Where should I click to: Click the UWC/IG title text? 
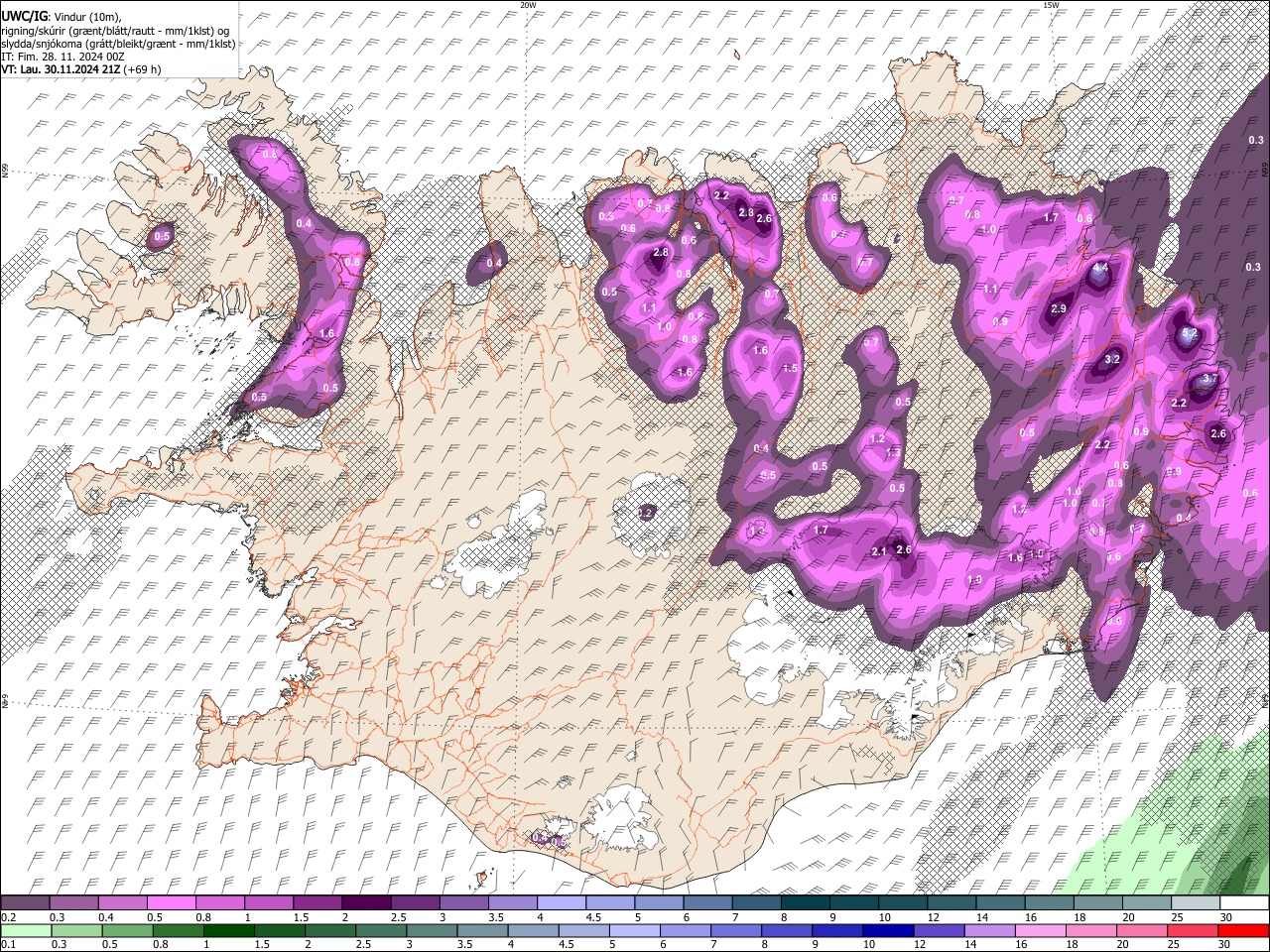pyautogui.click(x=24, y=17)
